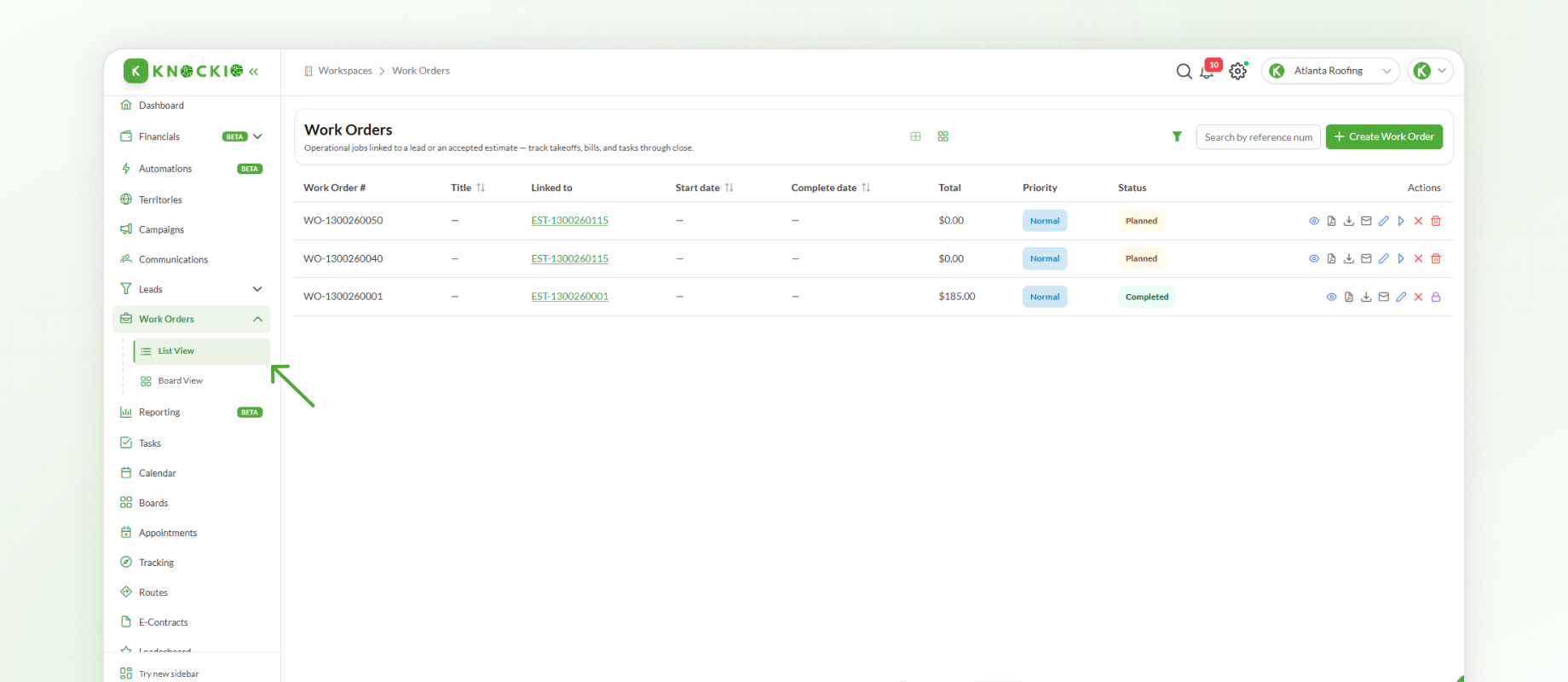
Task: Cancel work order WO-1300260050 with red X
Action: coord(1418,221)
